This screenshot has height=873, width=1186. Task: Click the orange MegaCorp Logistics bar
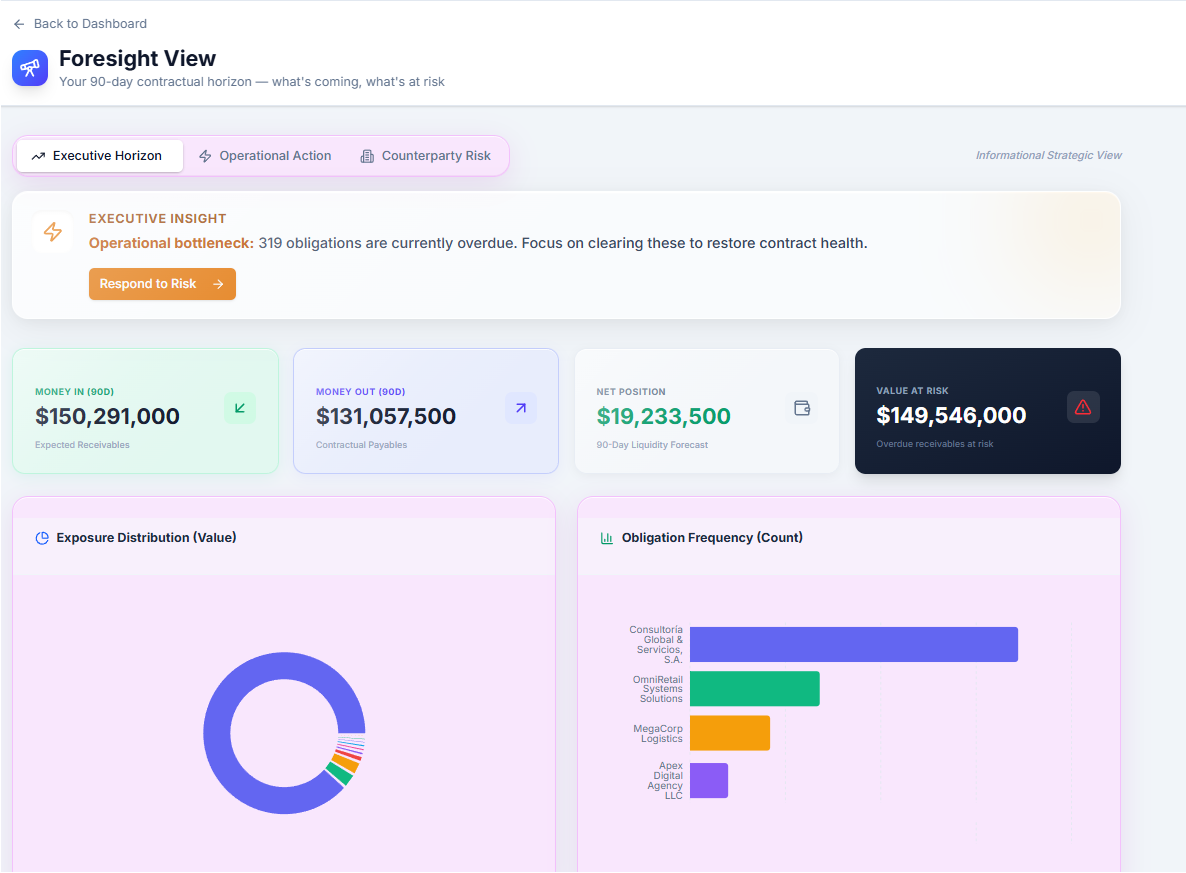pos(729,733)
